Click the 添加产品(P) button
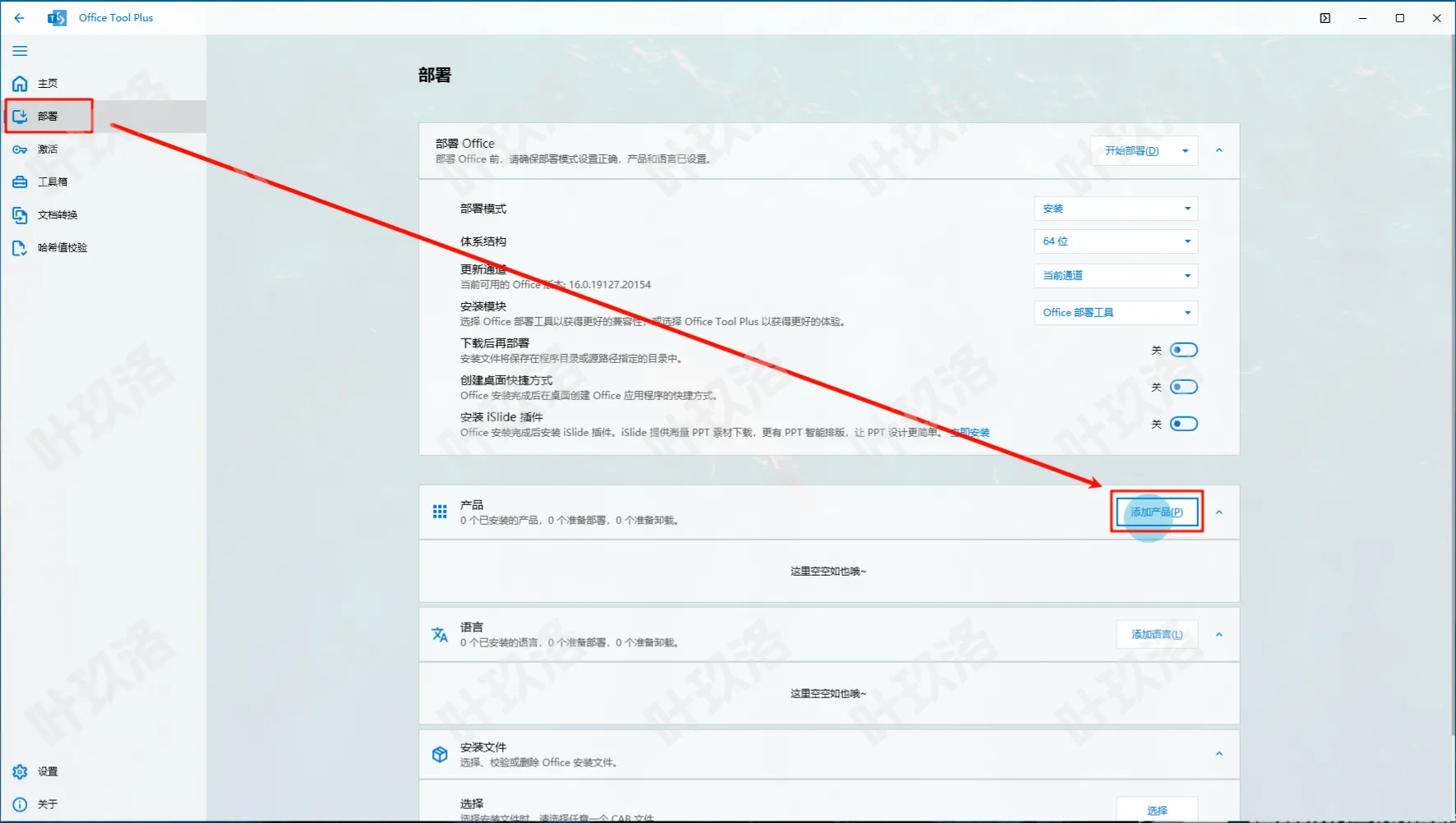Screen dimensions: 1456x823 1157,512
